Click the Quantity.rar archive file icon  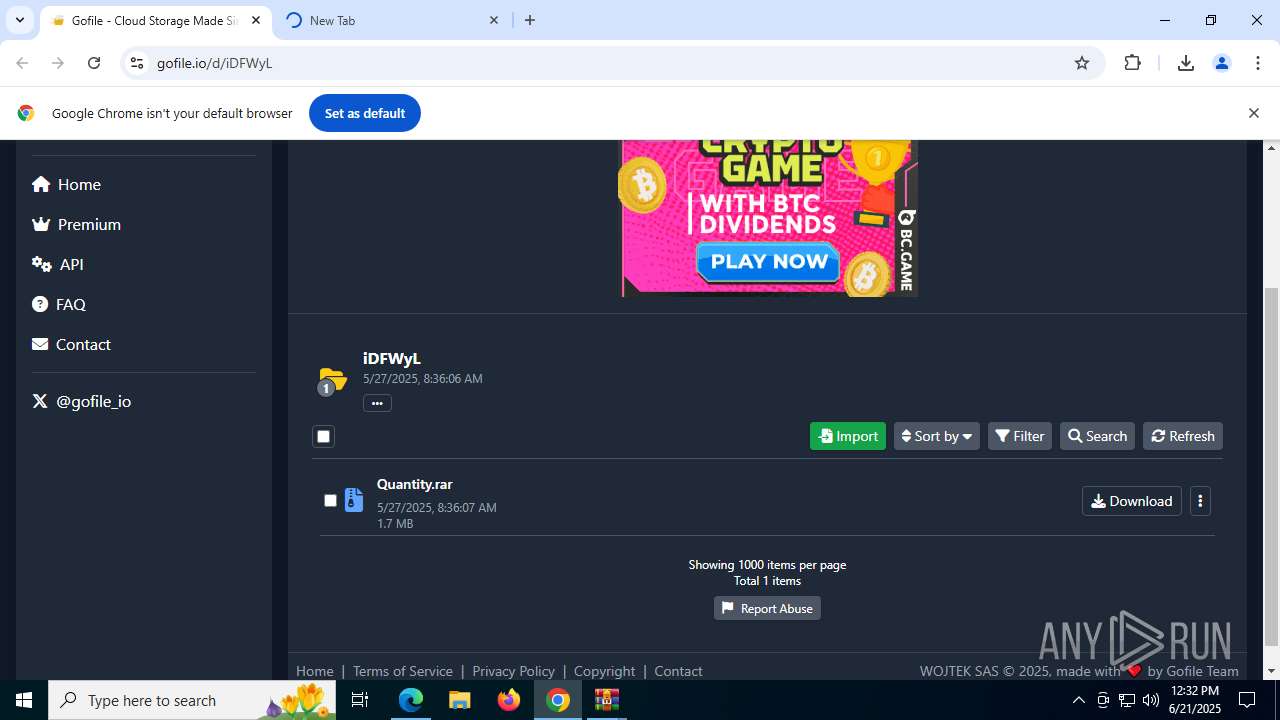click(x=354, y=500)
